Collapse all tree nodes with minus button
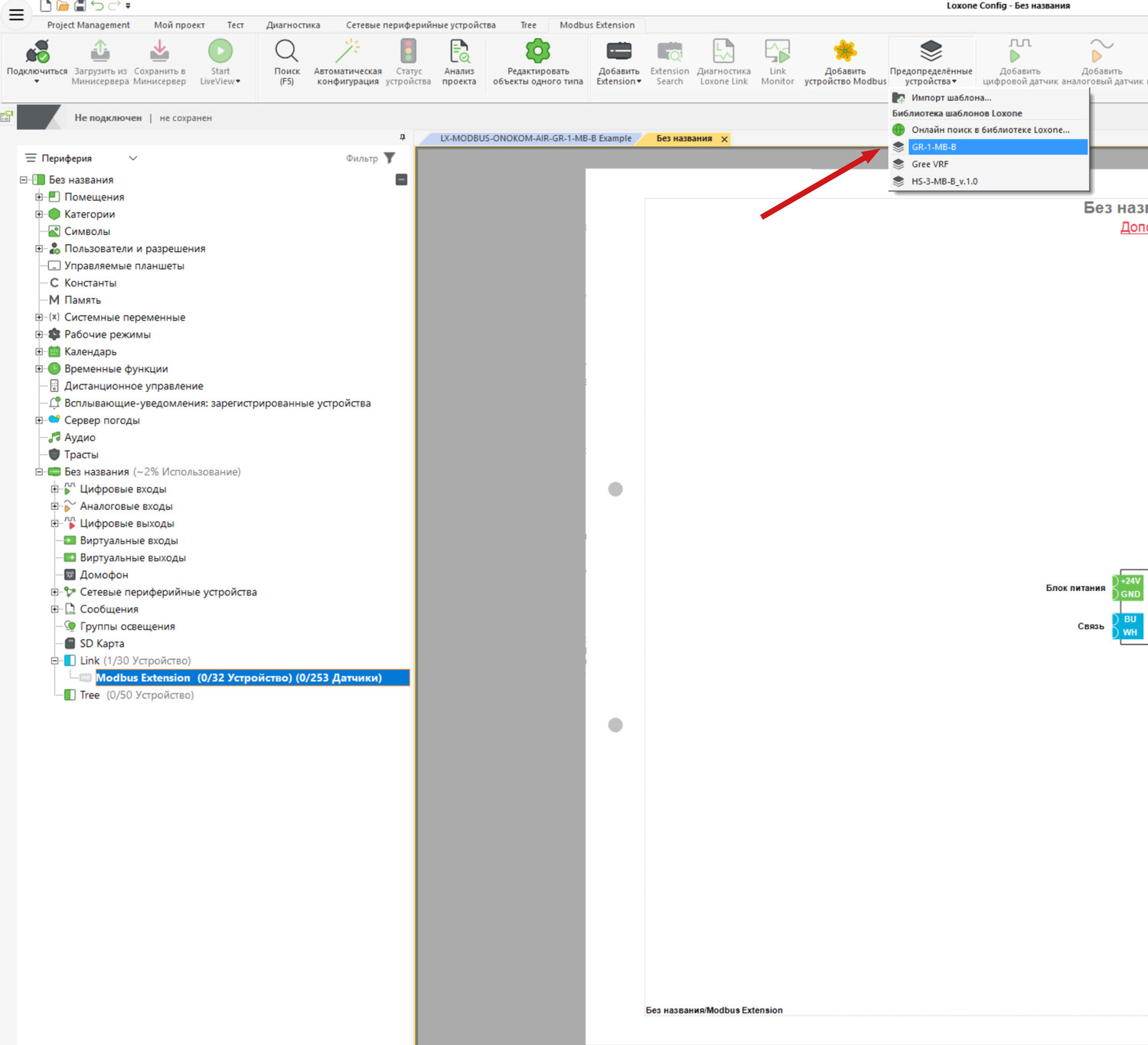The width and height of the screenshot is (1148, 1045). 401,180
